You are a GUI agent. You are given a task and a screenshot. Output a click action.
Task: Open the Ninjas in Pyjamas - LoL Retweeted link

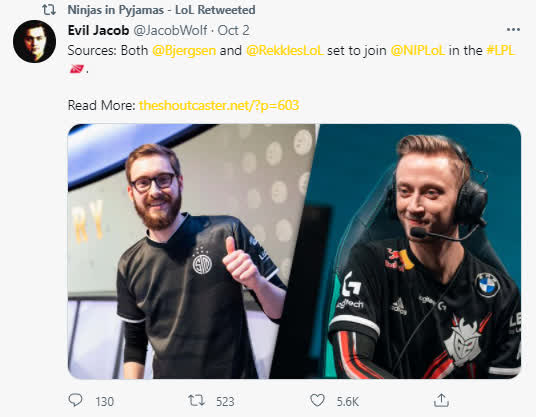tap(161, 10)
